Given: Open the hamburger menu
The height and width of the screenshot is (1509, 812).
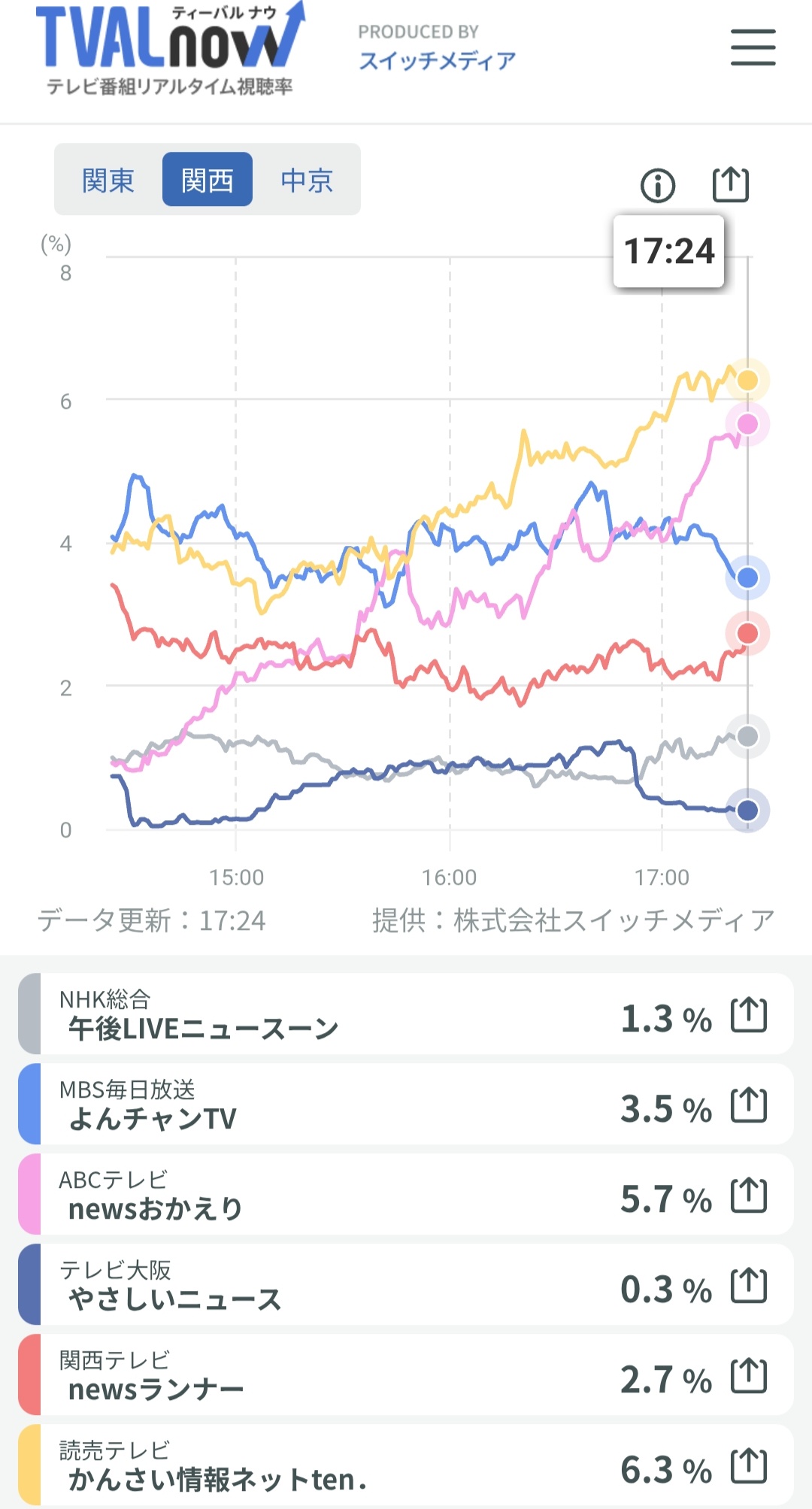Looking at the screenshot, I should (x=753, y=47).
